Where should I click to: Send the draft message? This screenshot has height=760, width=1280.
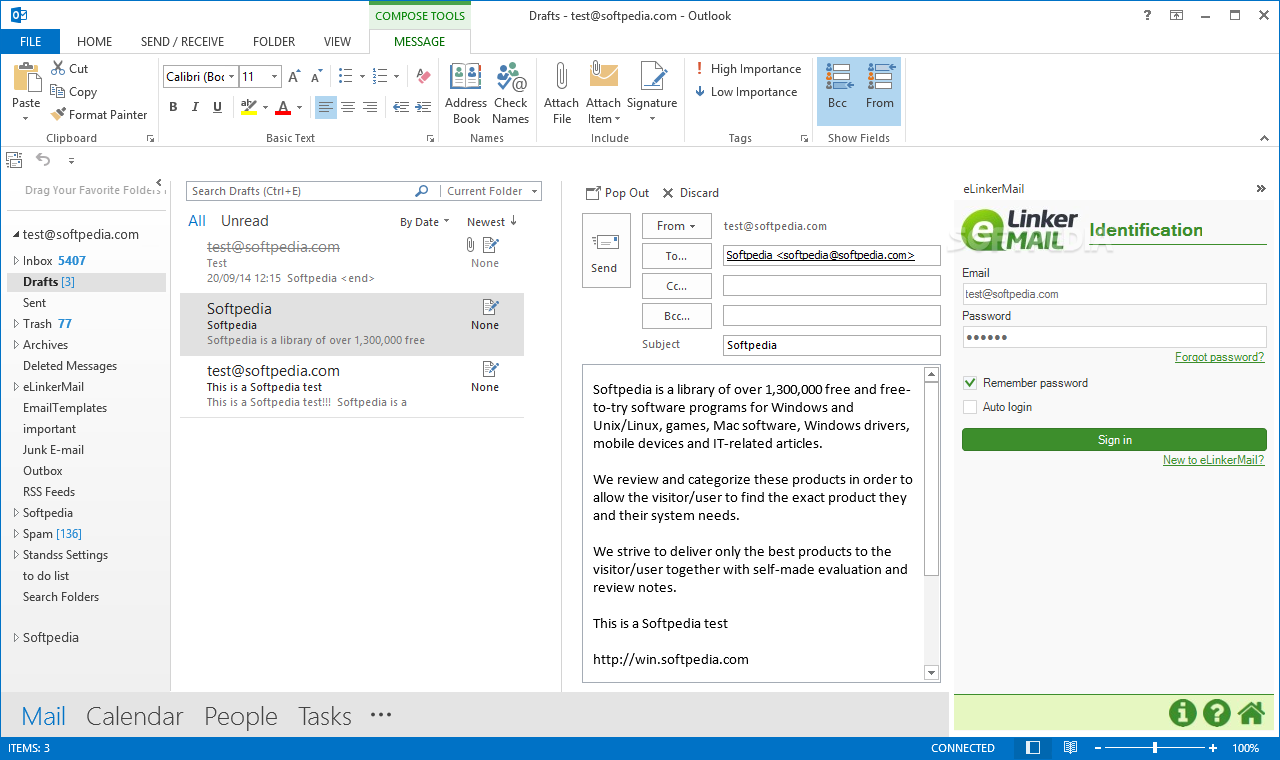click(x=606, y=251)
